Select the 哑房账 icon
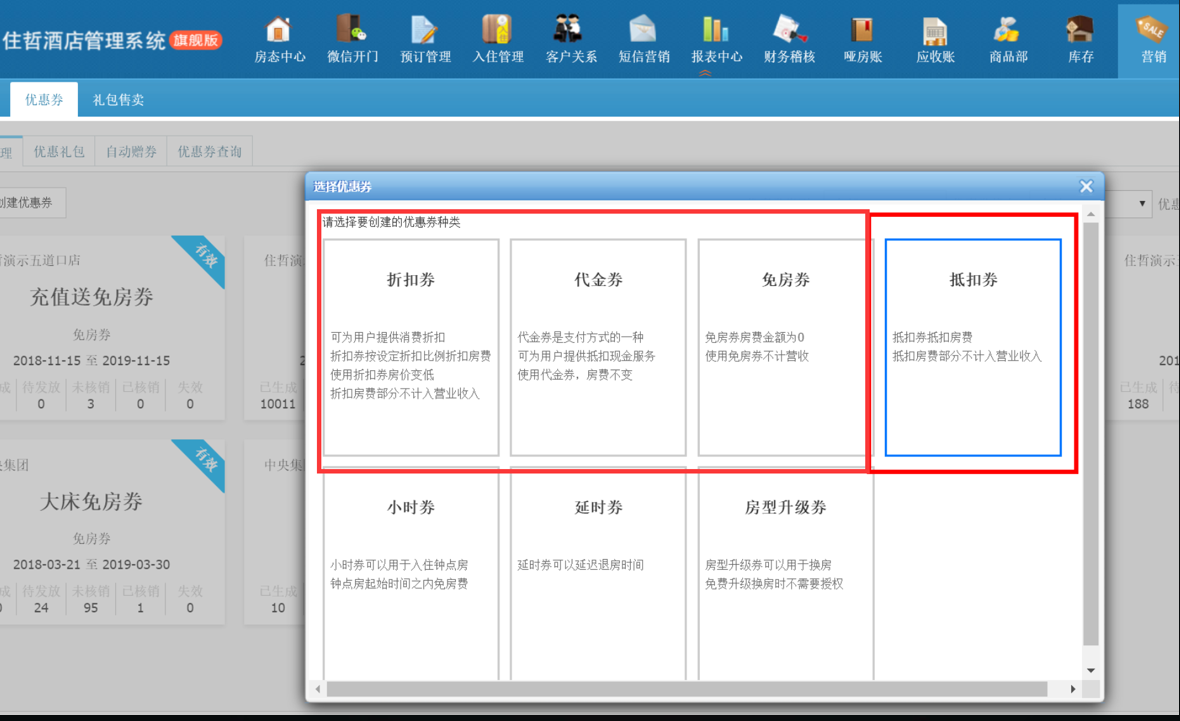Viewport: 1180px width, 721px height. pos(862,40)
